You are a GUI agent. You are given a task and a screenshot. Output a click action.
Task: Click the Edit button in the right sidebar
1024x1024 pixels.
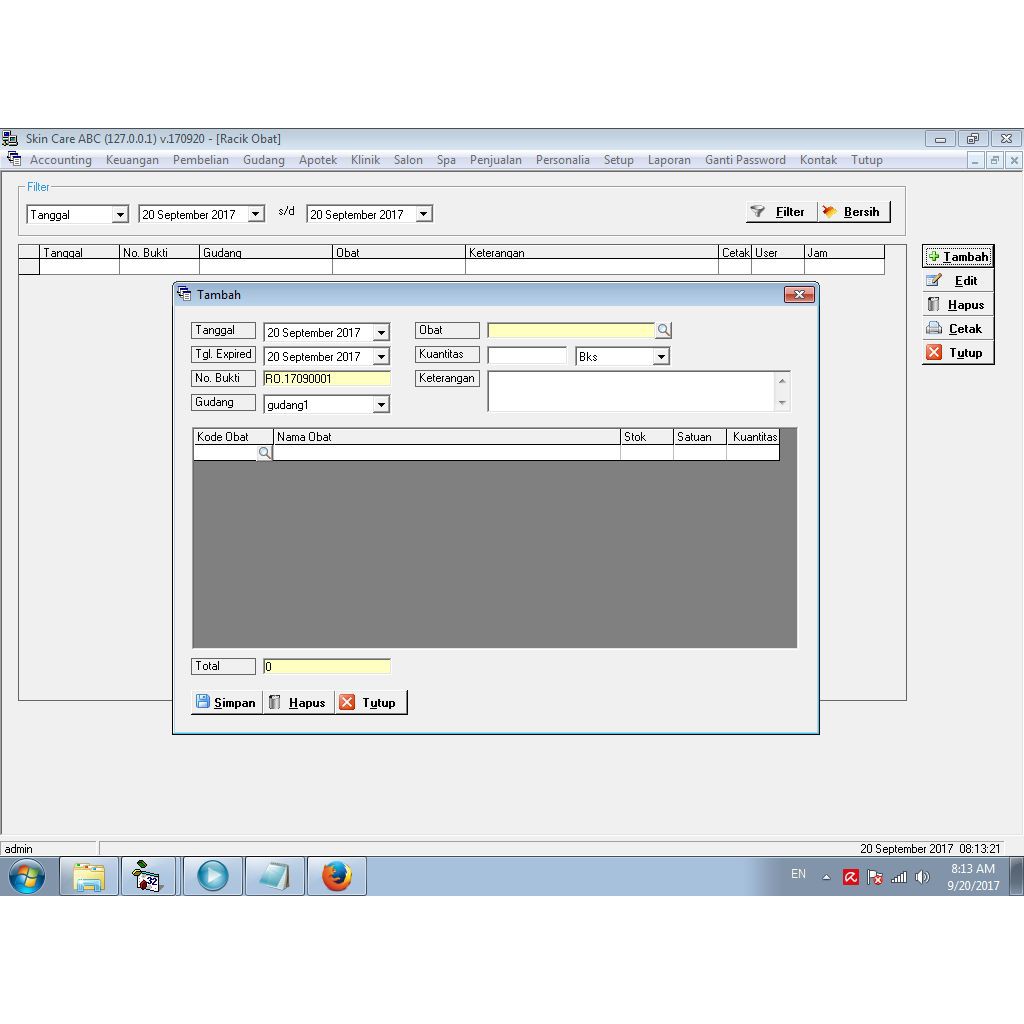tap(957, 280)
